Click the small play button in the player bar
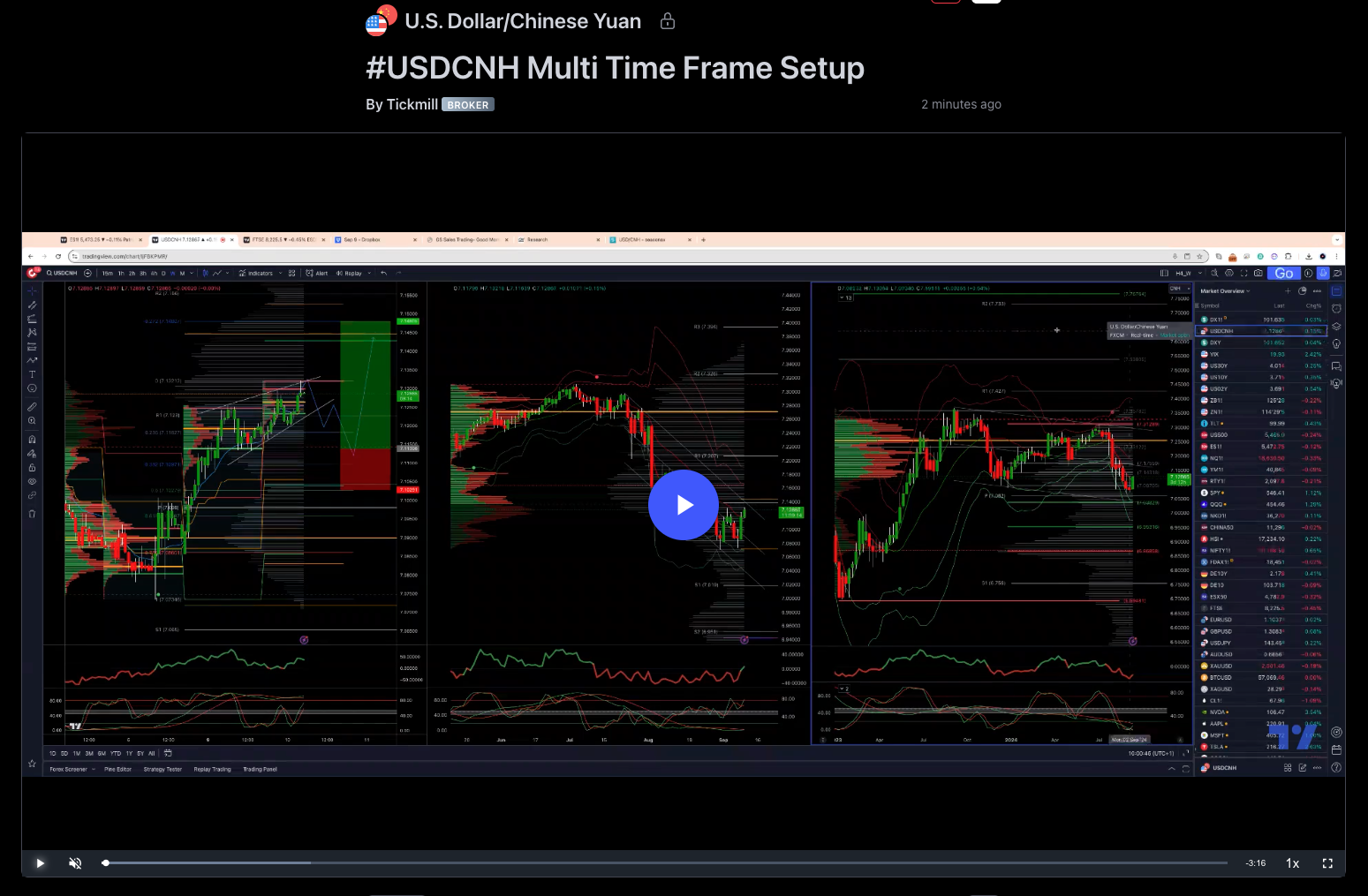 tap(40, 863)
